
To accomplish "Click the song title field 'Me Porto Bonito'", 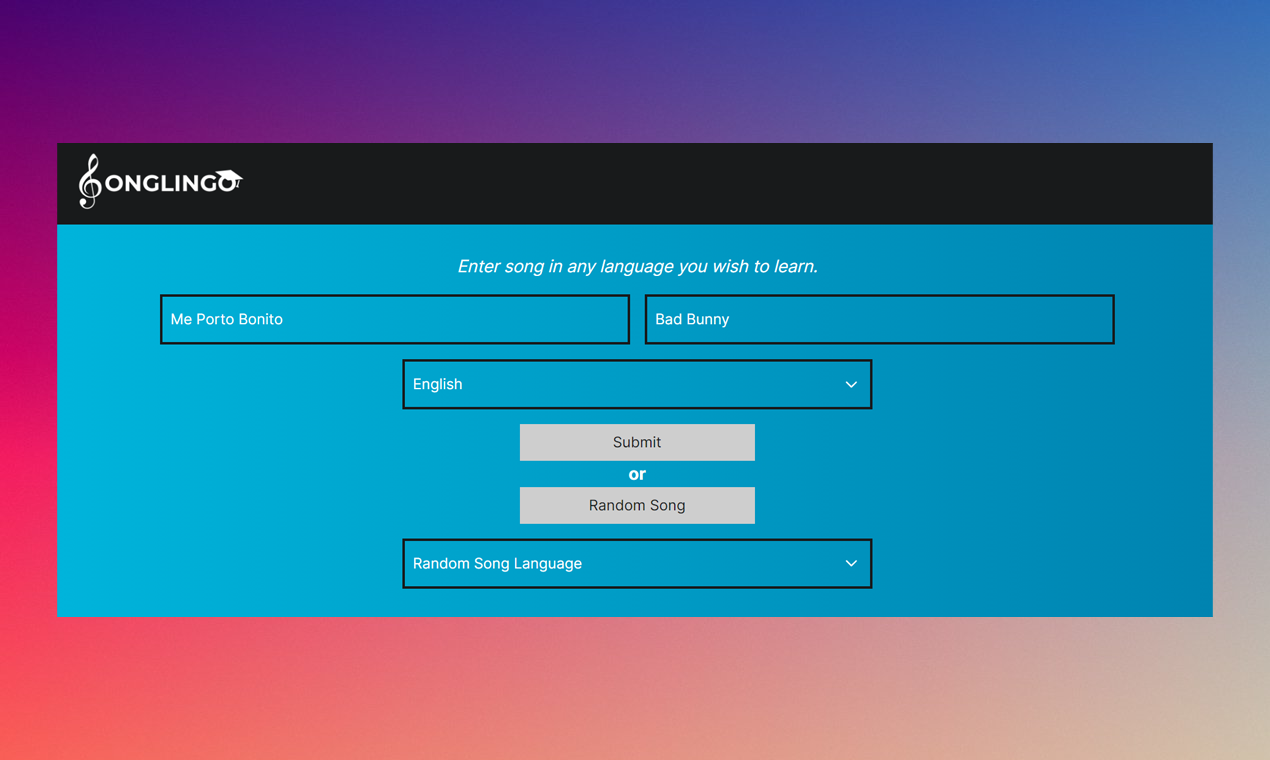I will (x=395, y=319).
